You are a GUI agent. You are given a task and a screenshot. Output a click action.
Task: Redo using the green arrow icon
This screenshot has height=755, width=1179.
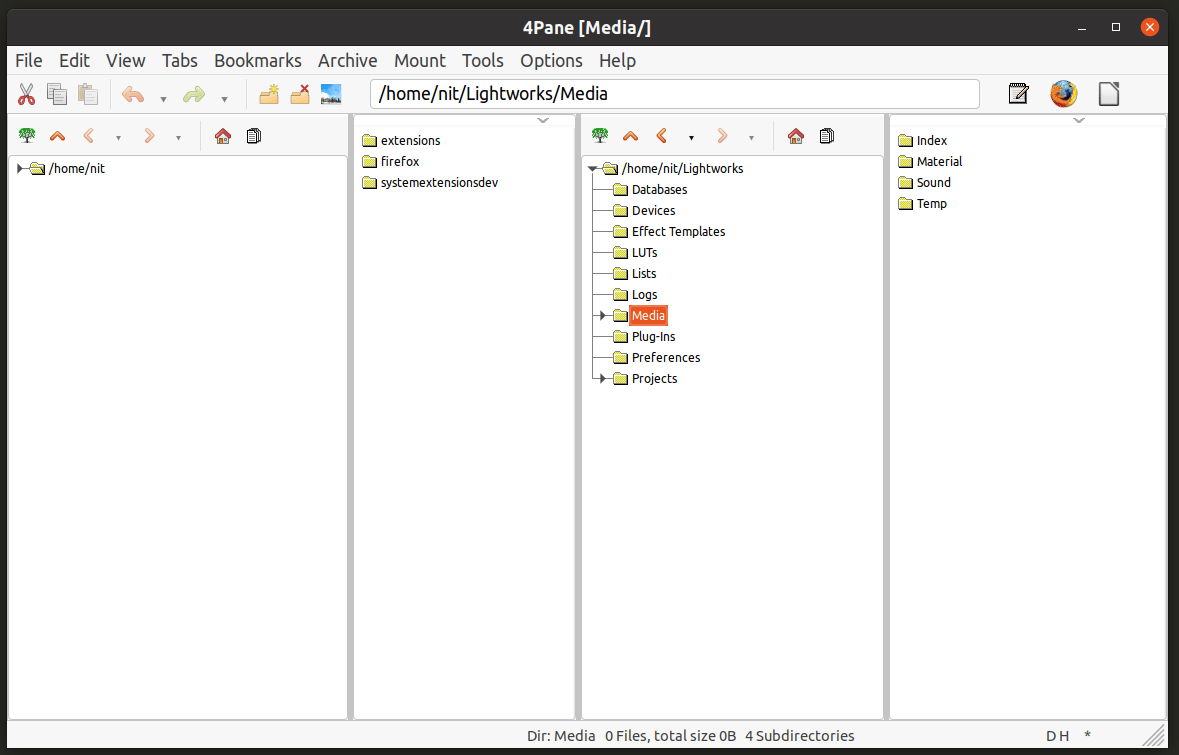pyautogui.click(x=198, y=94)
